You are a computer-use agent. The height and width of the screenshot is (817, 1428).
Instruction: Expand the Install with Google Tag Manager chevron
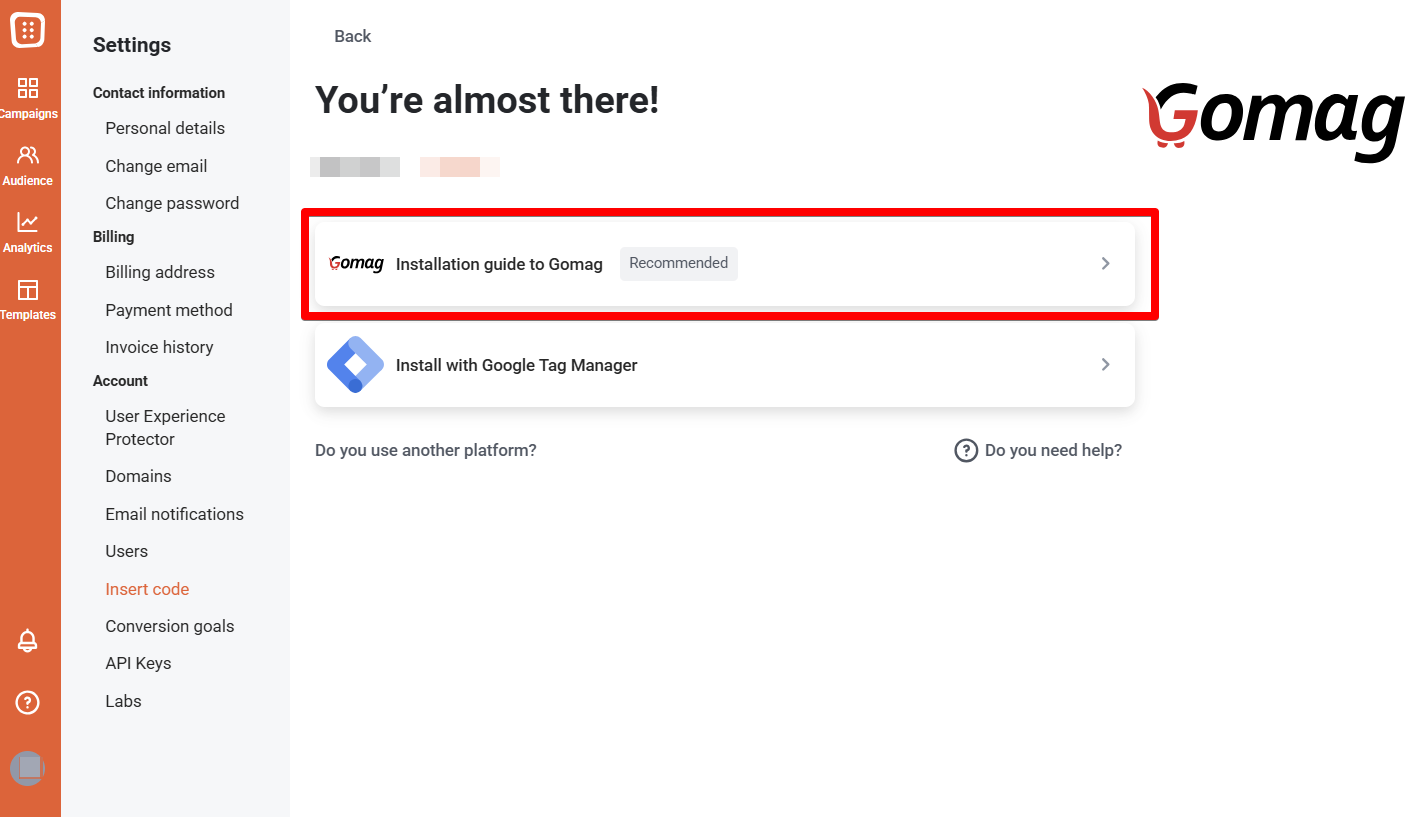tap(1105, 364)
